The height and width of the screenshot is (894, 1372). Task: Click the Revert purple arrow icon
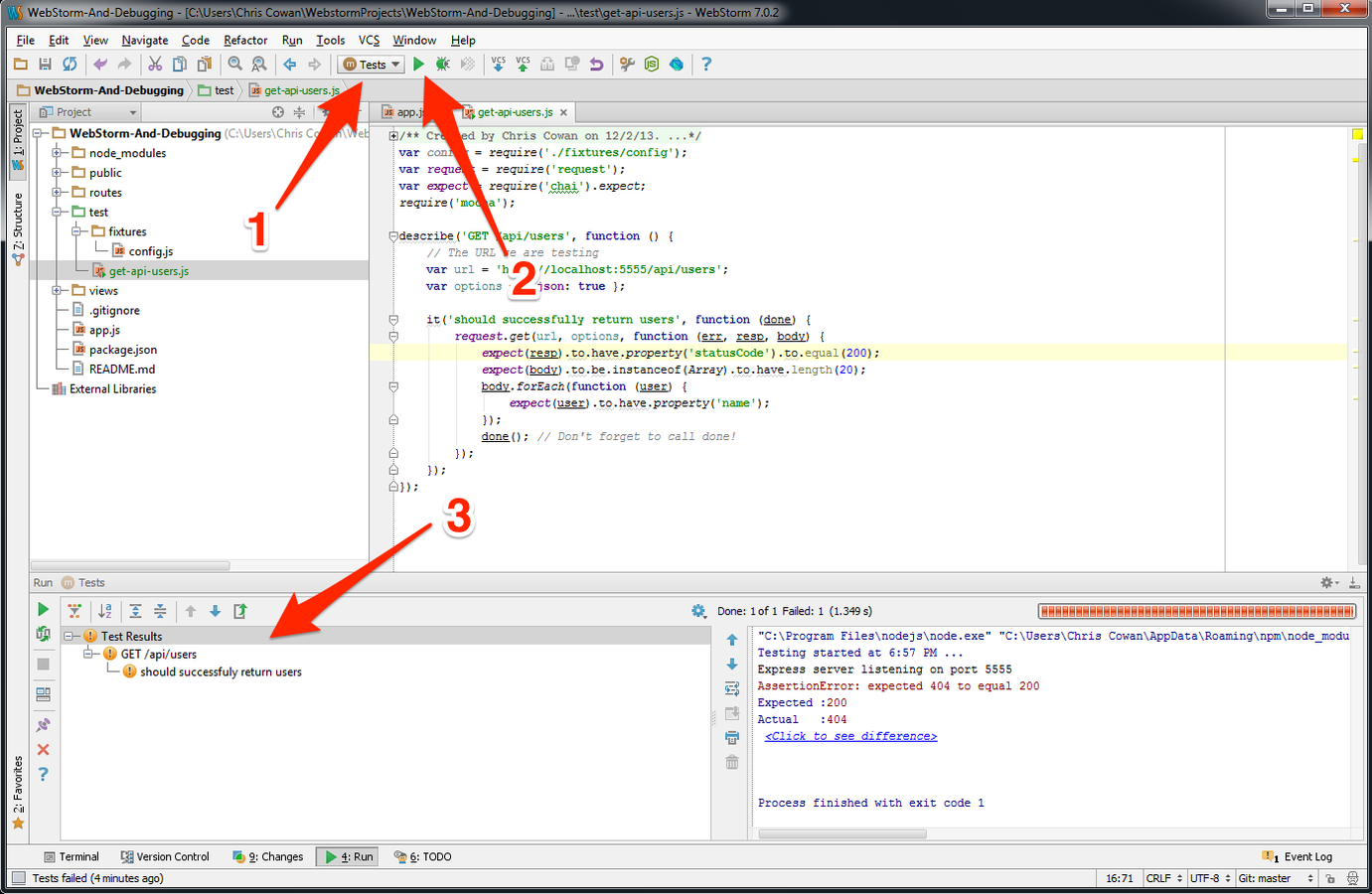click(x=596, y=65)
